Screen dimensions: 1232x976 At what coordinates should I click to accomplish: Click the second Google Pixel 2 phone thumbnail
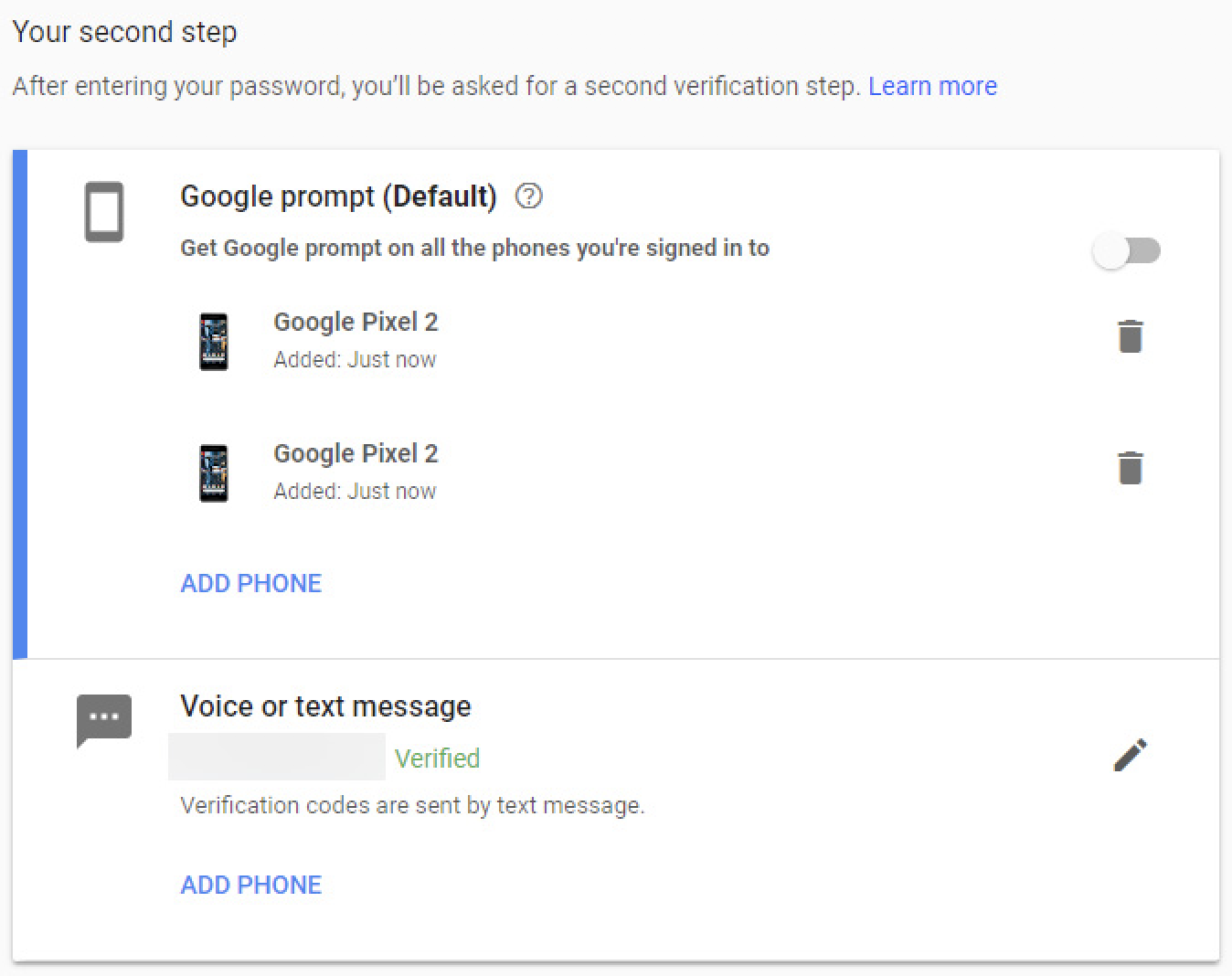[214, 472]
